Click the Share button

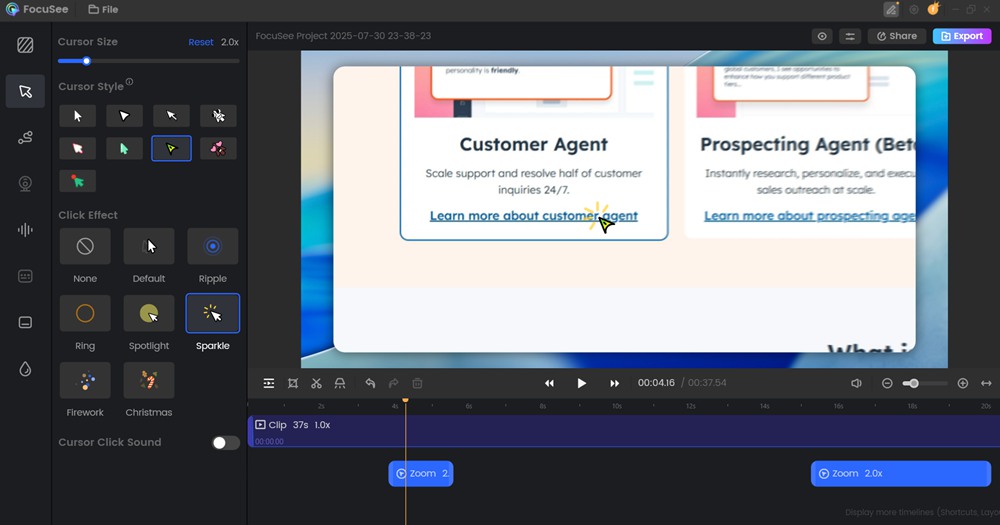[897, 36]
